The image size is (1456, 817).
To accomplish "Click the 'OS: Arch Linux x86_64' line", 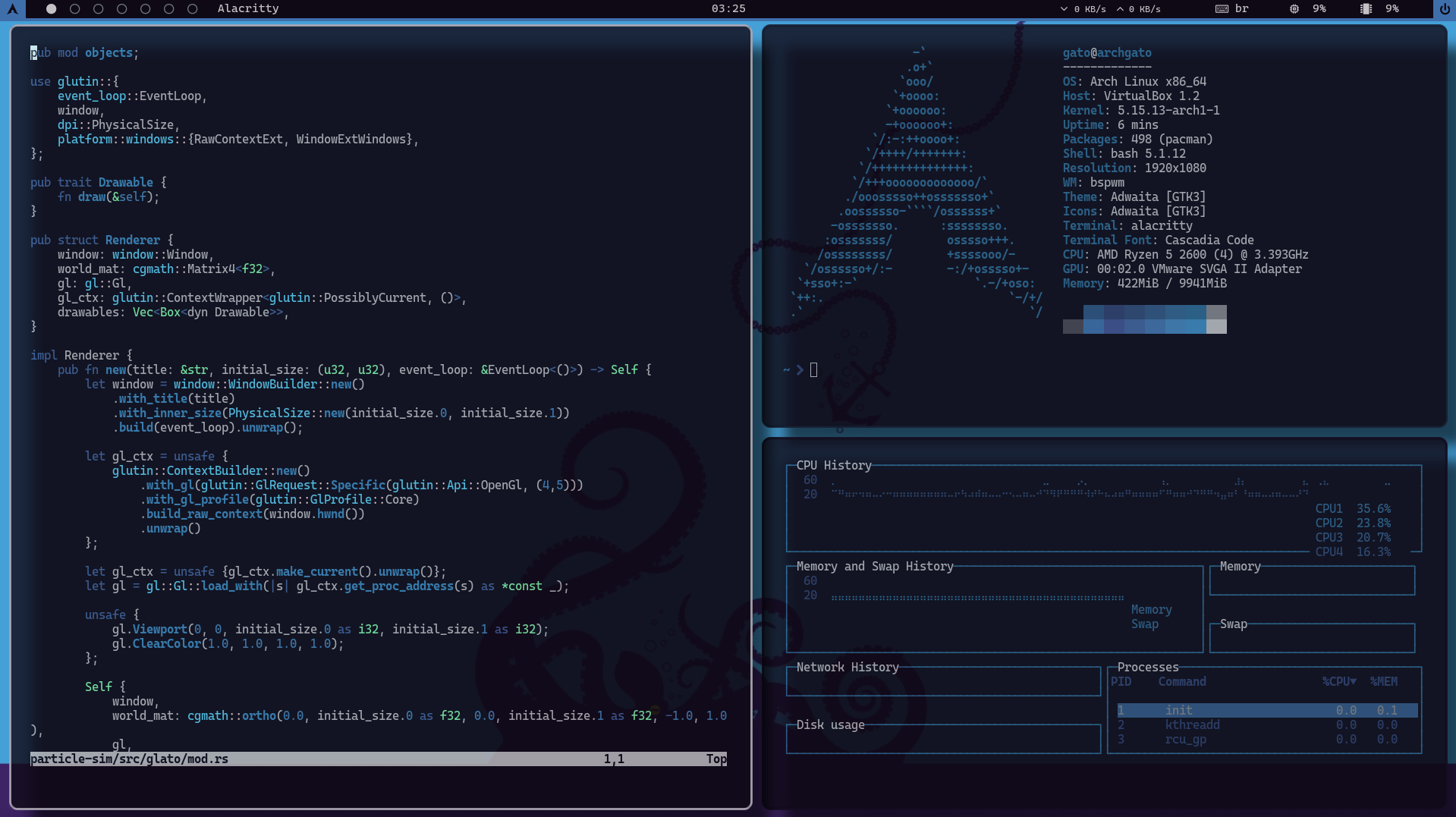I will tap(1134, 81).
